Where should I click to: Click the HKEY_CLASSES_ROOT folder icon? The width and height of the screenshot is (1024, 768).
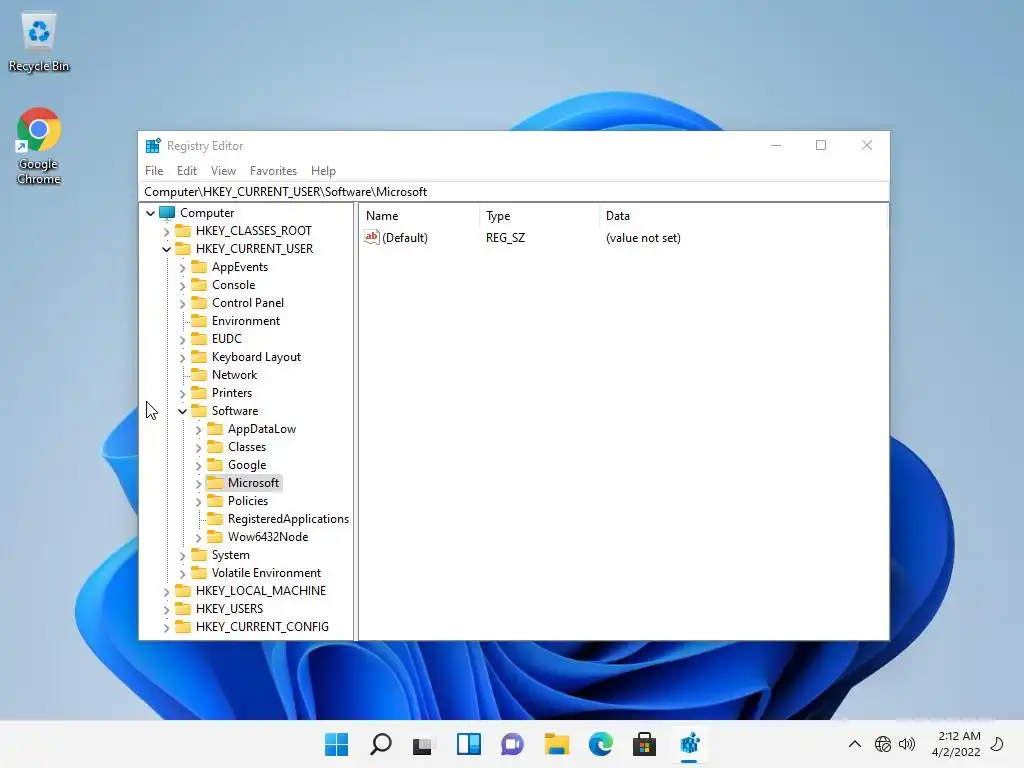(183, 231)
